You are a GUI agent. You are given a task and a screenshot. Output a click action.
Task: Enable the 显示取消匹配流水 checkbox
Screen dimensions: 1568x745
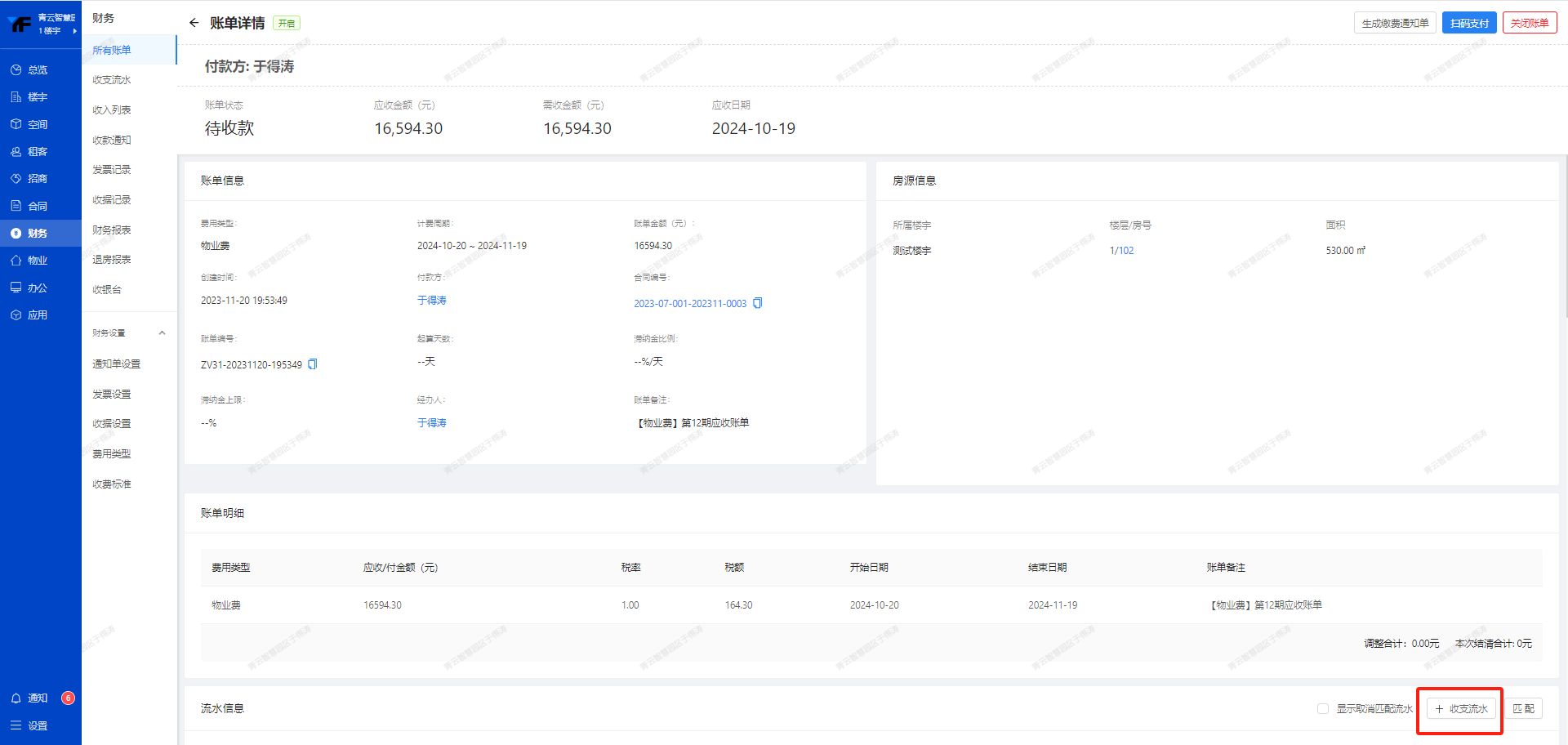click(x=1322, y=709)
